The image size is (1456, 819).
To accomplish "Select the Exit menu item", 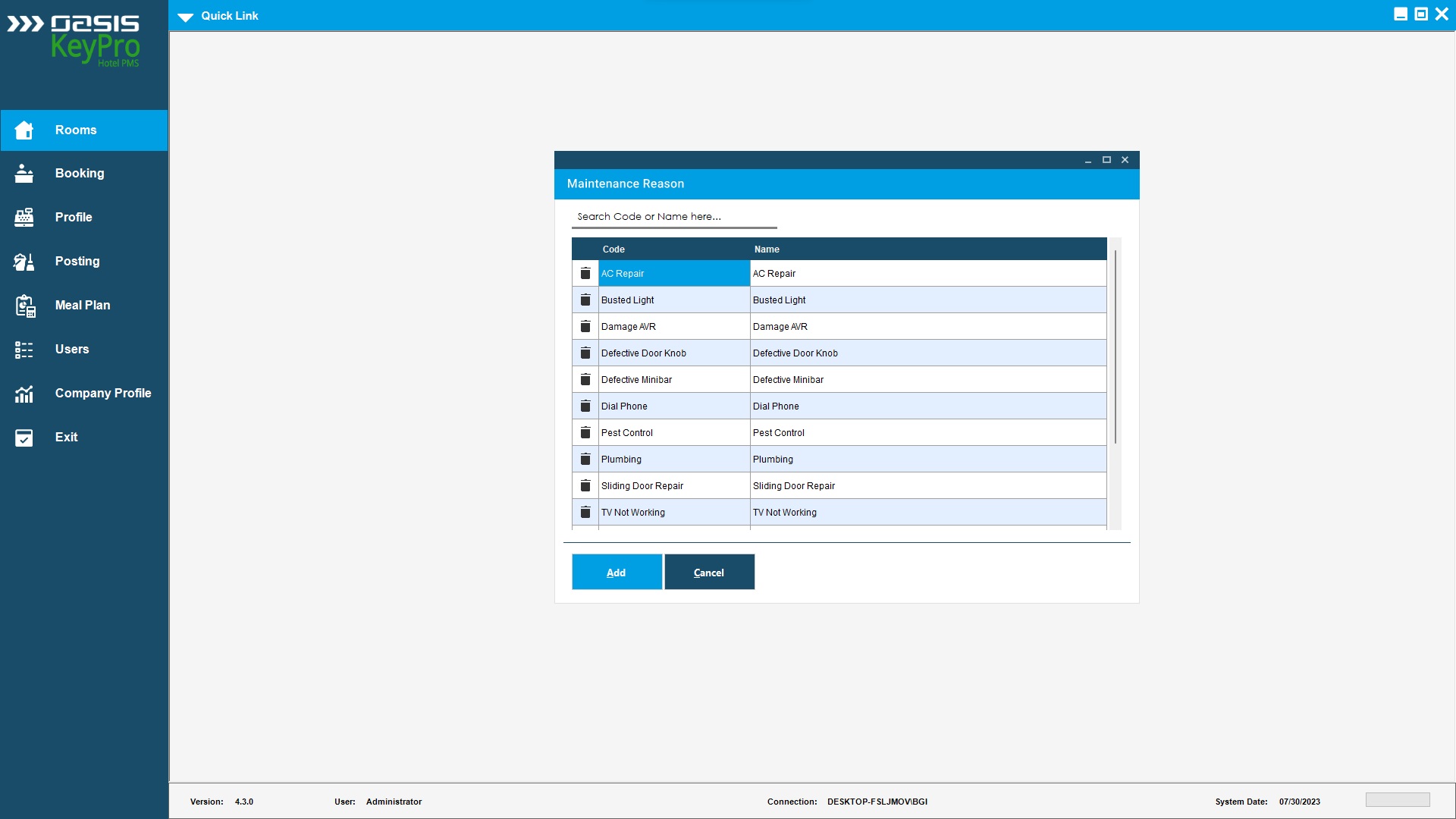I will tap(66, 438).
